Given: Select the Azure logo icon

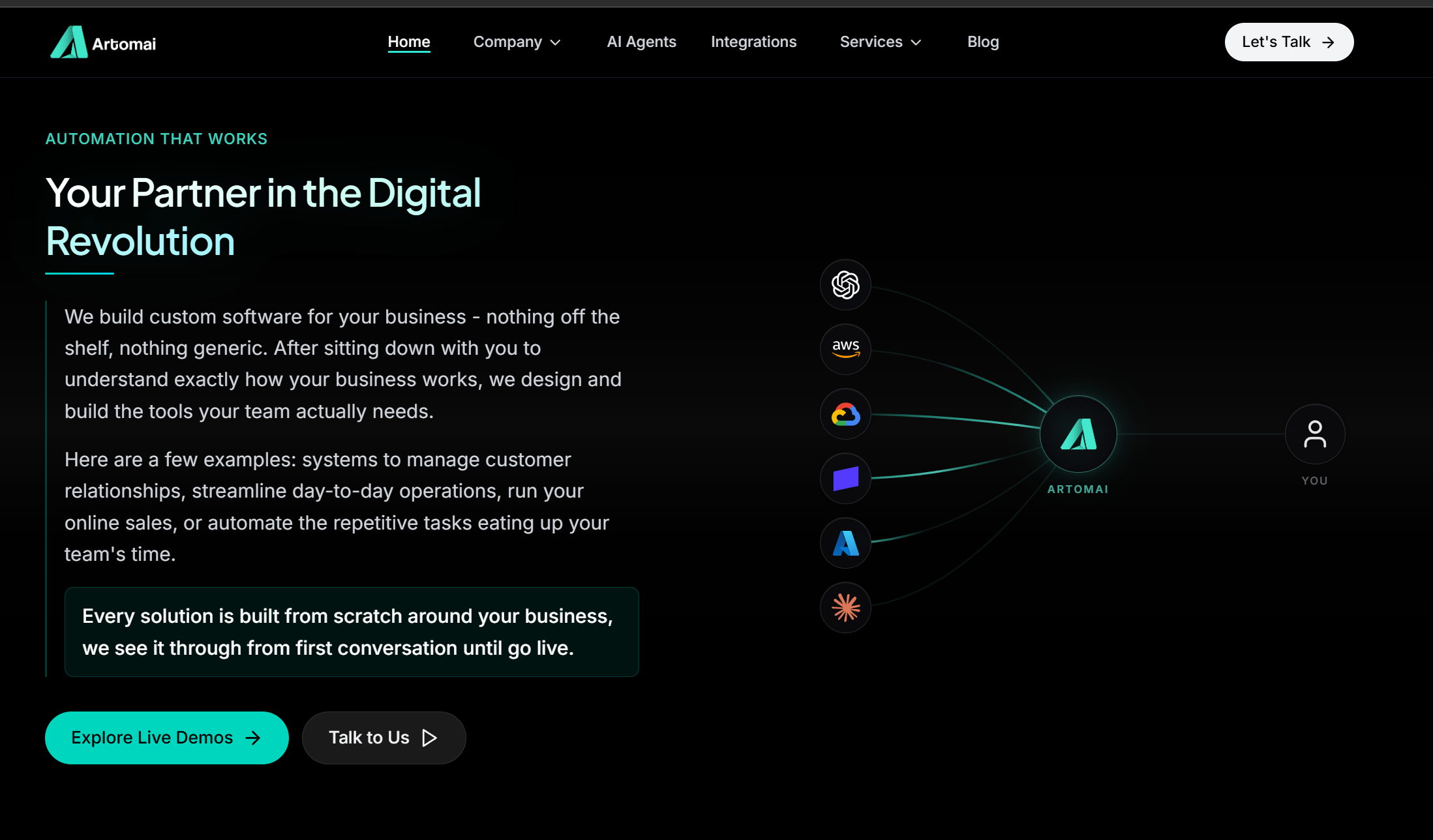Looking at the screenshot, I should [845, 543].
